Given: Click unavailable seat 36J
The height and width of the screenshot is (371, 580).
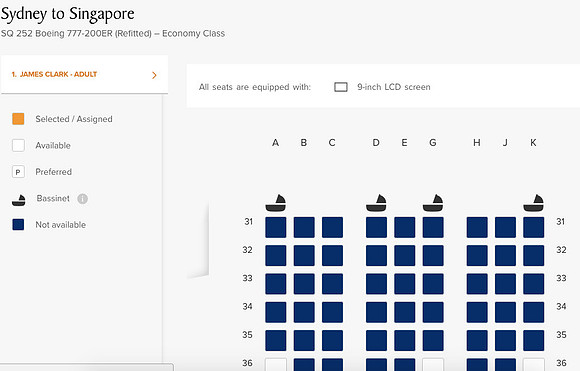Looking at the screenshot, I should pyautogui.click(x=505, y=364).
